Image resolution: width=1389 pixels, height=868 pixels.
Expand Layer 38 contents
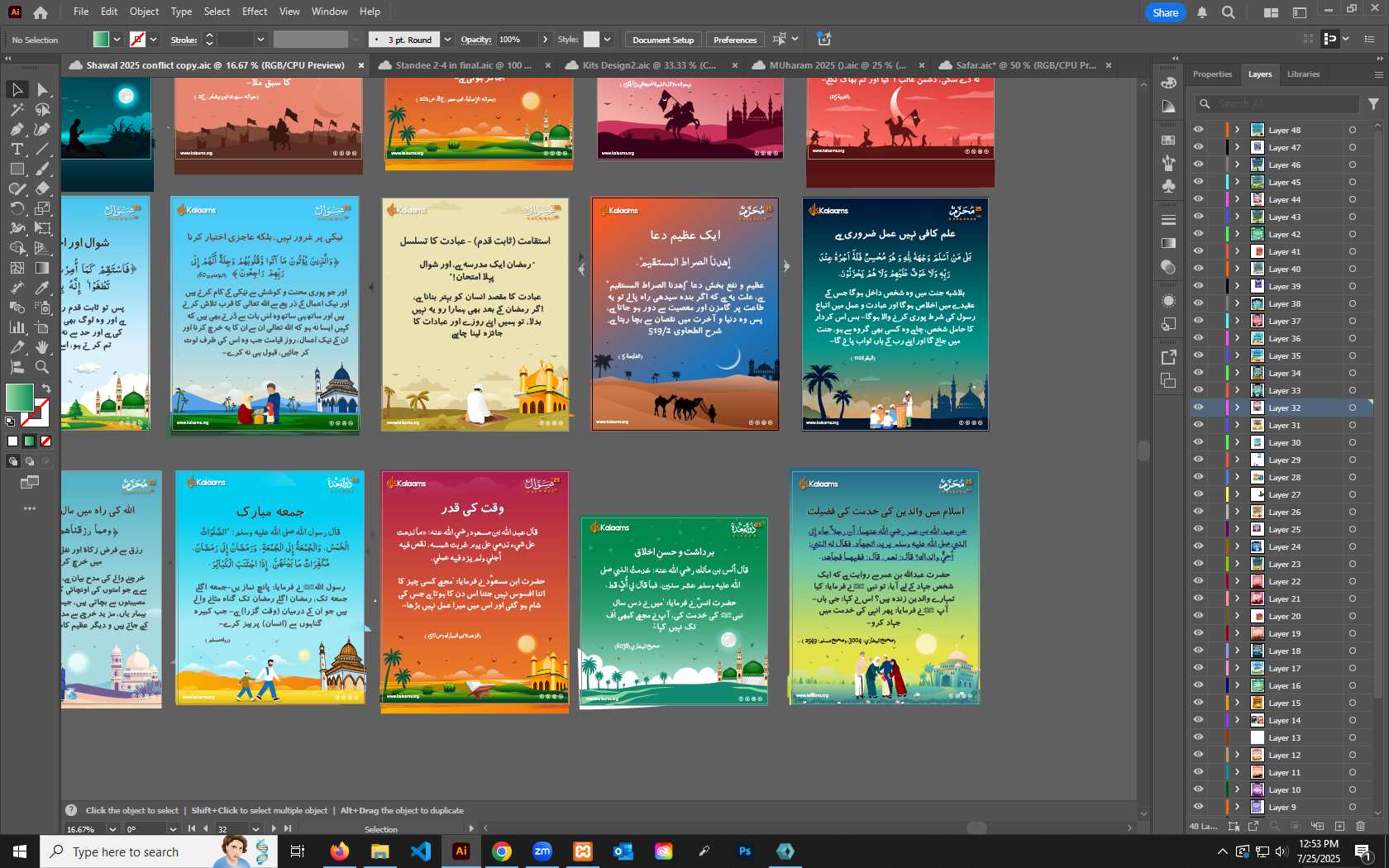pyautogui.click(x=1237, y=303)
